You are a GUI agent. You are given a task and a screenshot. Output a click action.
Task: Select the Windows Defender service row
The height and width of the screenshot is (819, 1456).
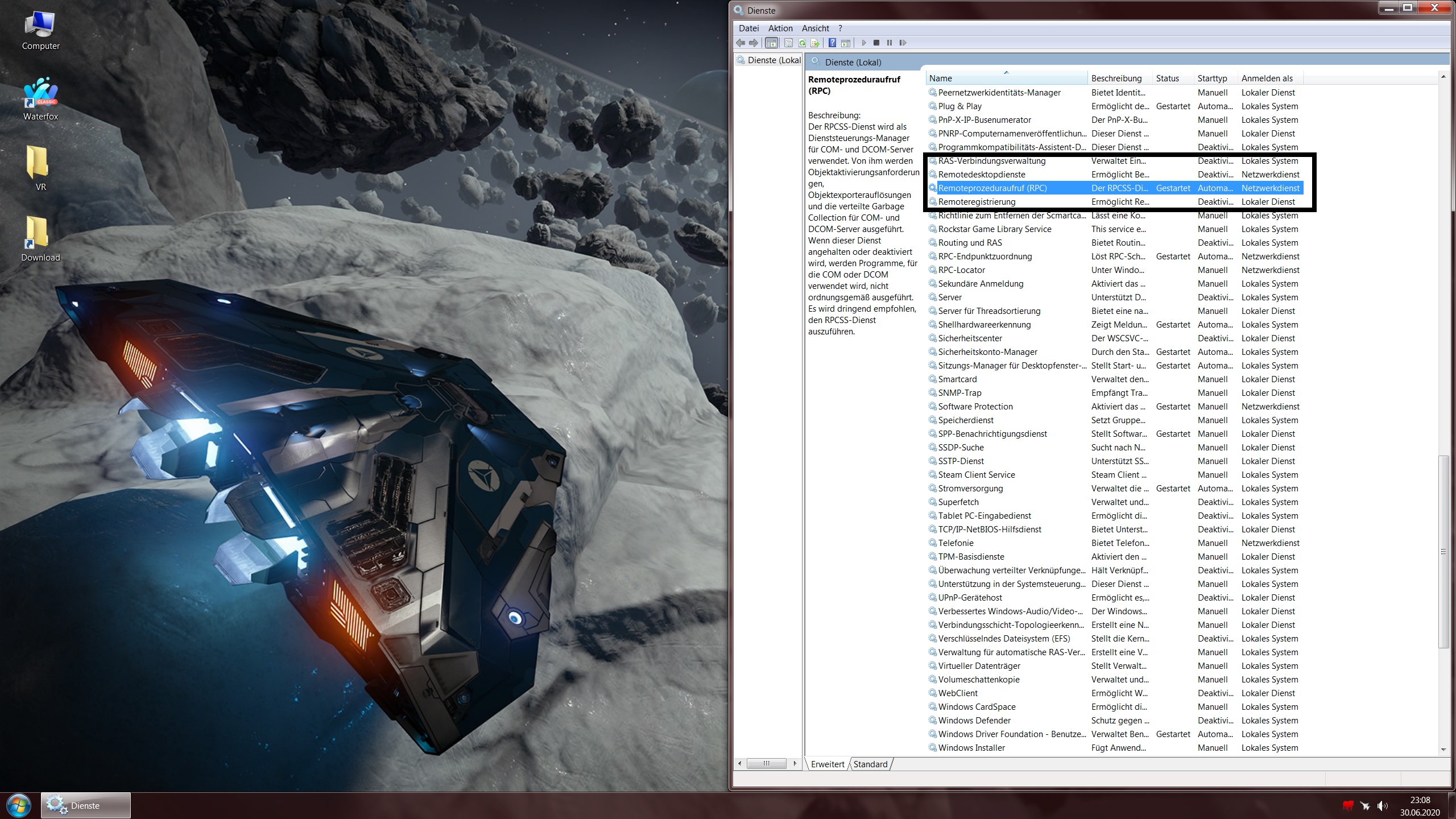[x=974, y=721]
